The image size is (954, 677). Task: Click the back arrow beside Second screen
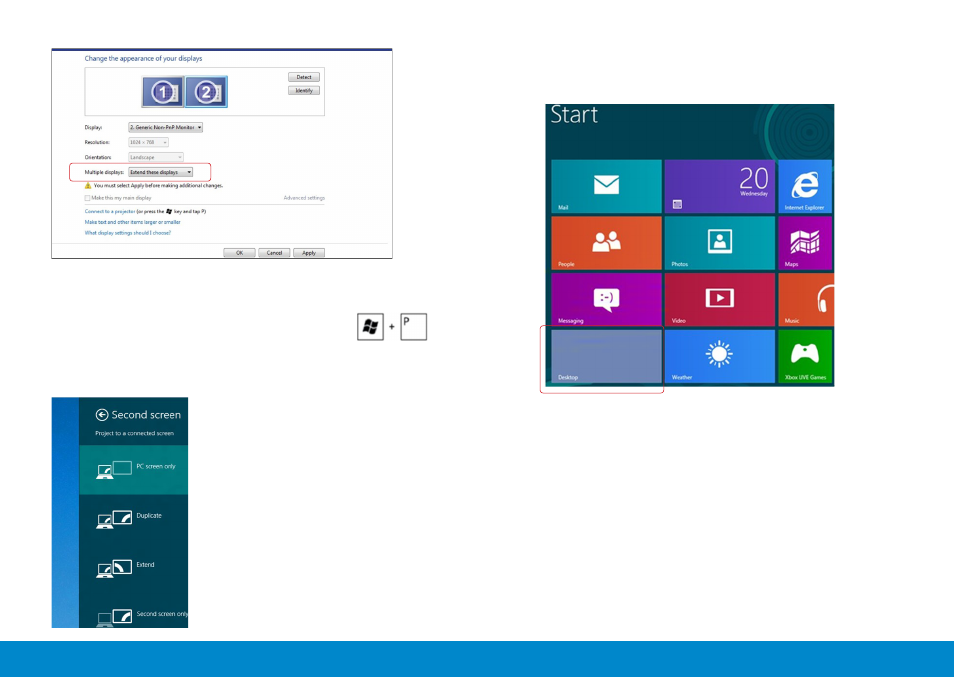coord(102,415)
